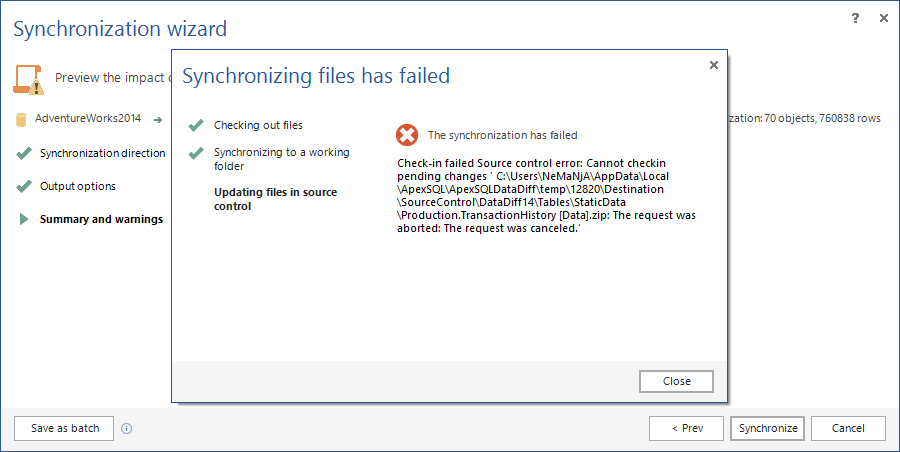Open the Output options step
This screenshot has width=900, height=452.
pos(77,186)
